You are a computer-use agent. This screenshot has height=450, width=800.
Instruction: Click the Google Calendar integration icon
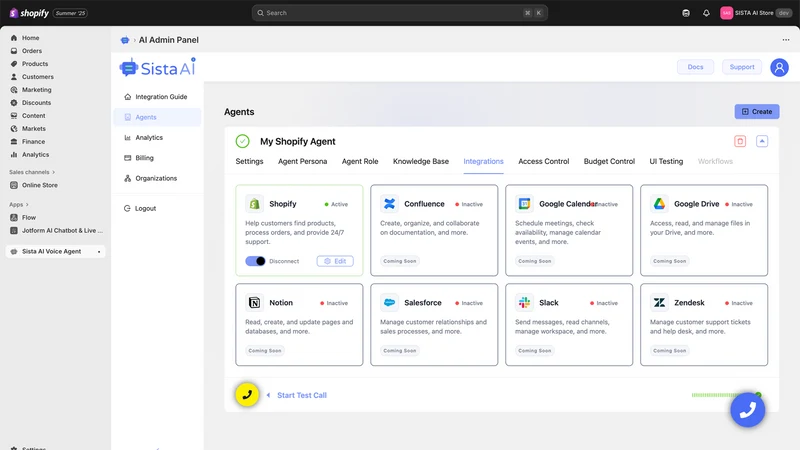pyautogui.click(x=524, y=204)
